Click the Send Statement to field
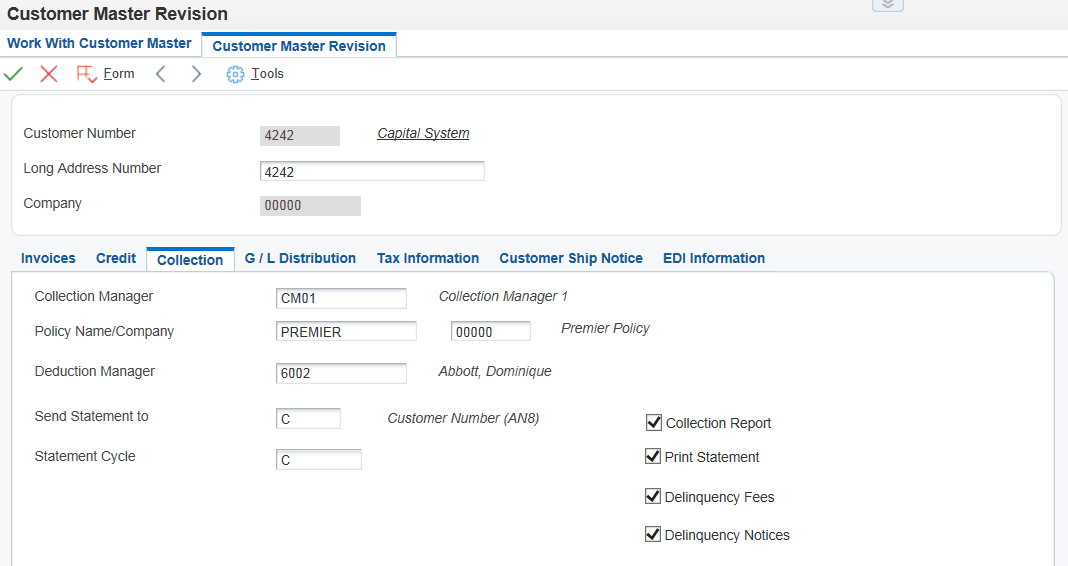 point(309,419)
